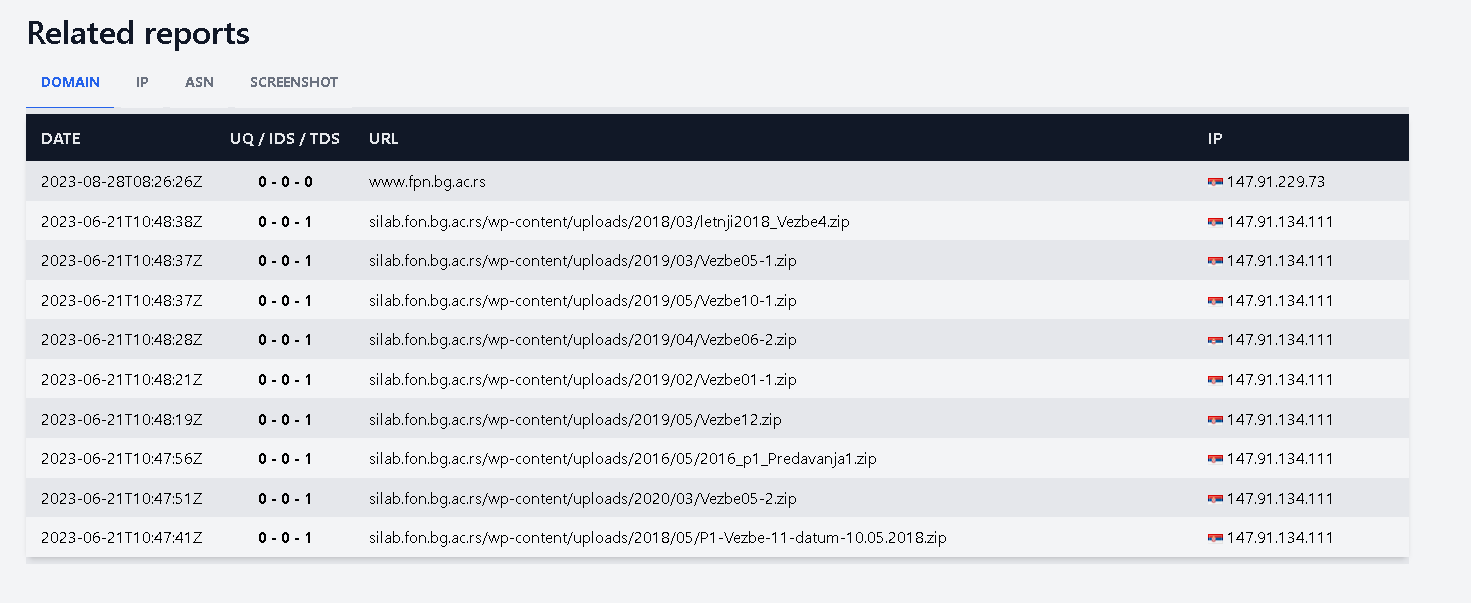Open the Vezbe05-2.zip URL report

[583, 499]
